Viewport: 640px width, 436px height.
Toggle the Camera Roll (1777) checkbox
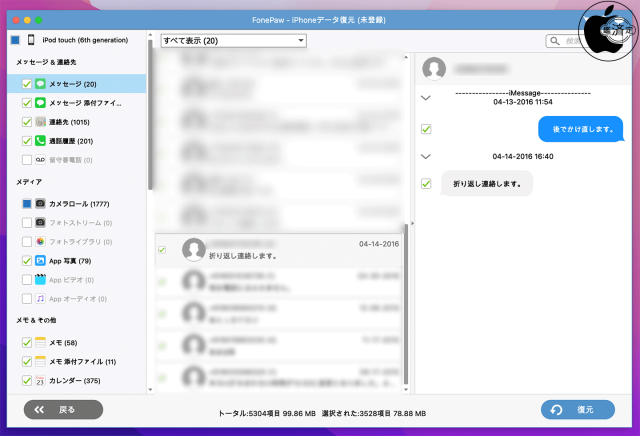(x=27, y=203)
